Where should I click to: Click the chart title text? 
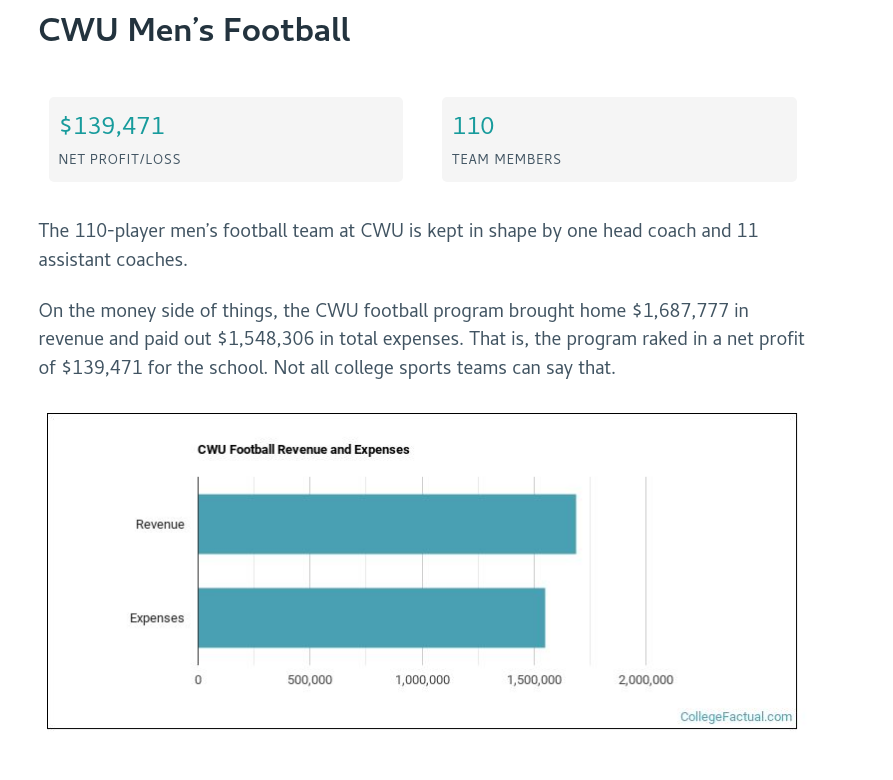304,450
